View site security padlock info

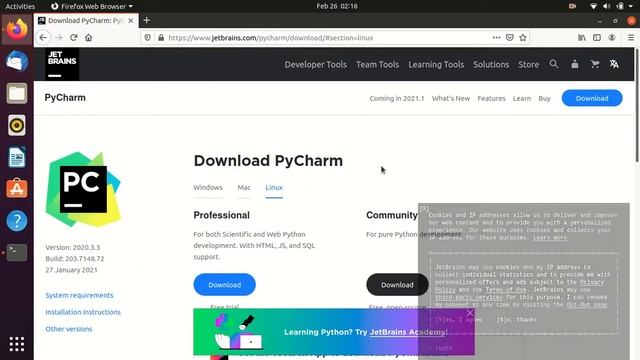[161, 38]
